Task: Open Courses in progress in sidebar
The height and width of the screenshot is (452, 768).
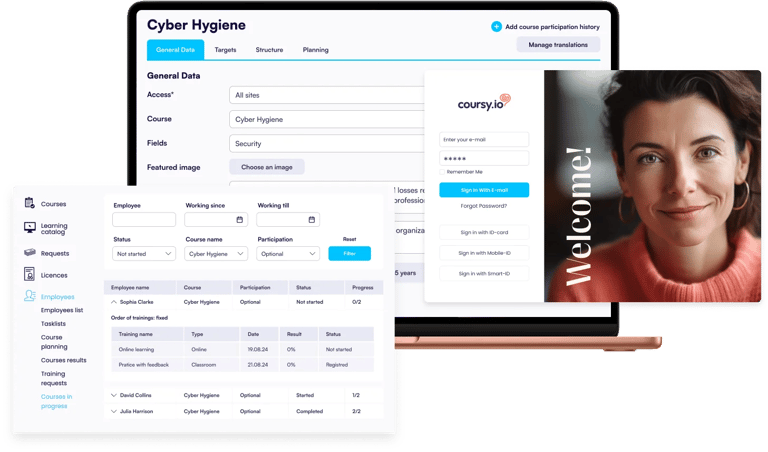Action: 56,401
